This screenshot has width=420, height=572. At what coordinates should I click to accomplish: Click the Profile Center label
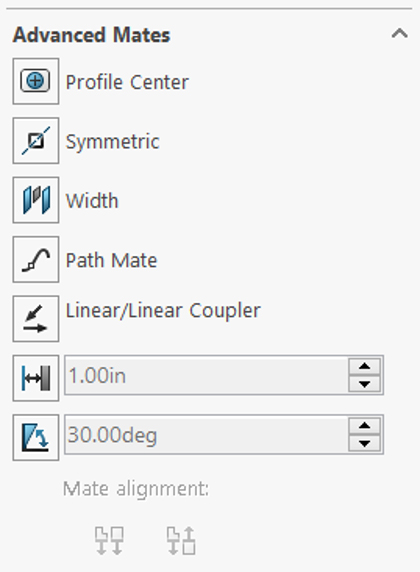coord(127,82)
